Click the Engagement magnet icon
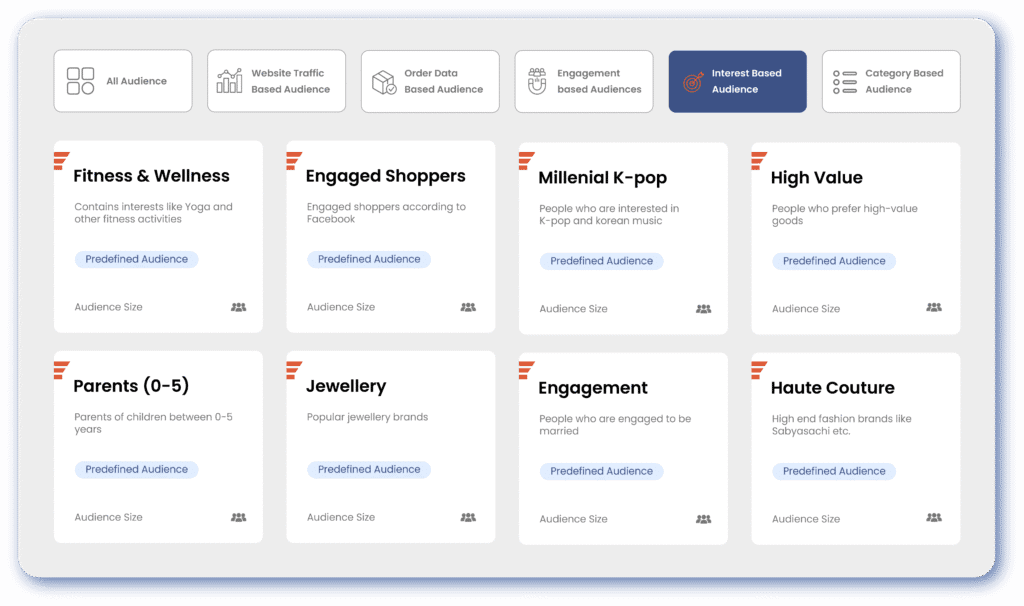The height and width of the screenshot is (606, 1024). [x=537, y=81]
